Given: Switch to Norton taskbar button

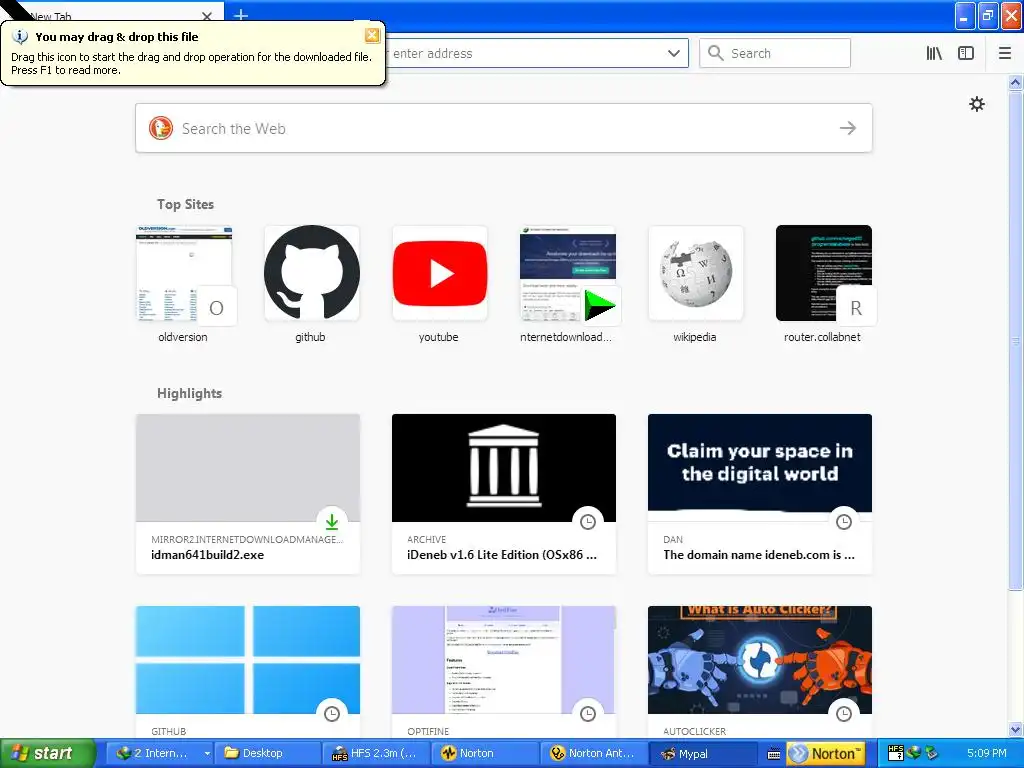Looking at the screenshot, I should (485, 753).
